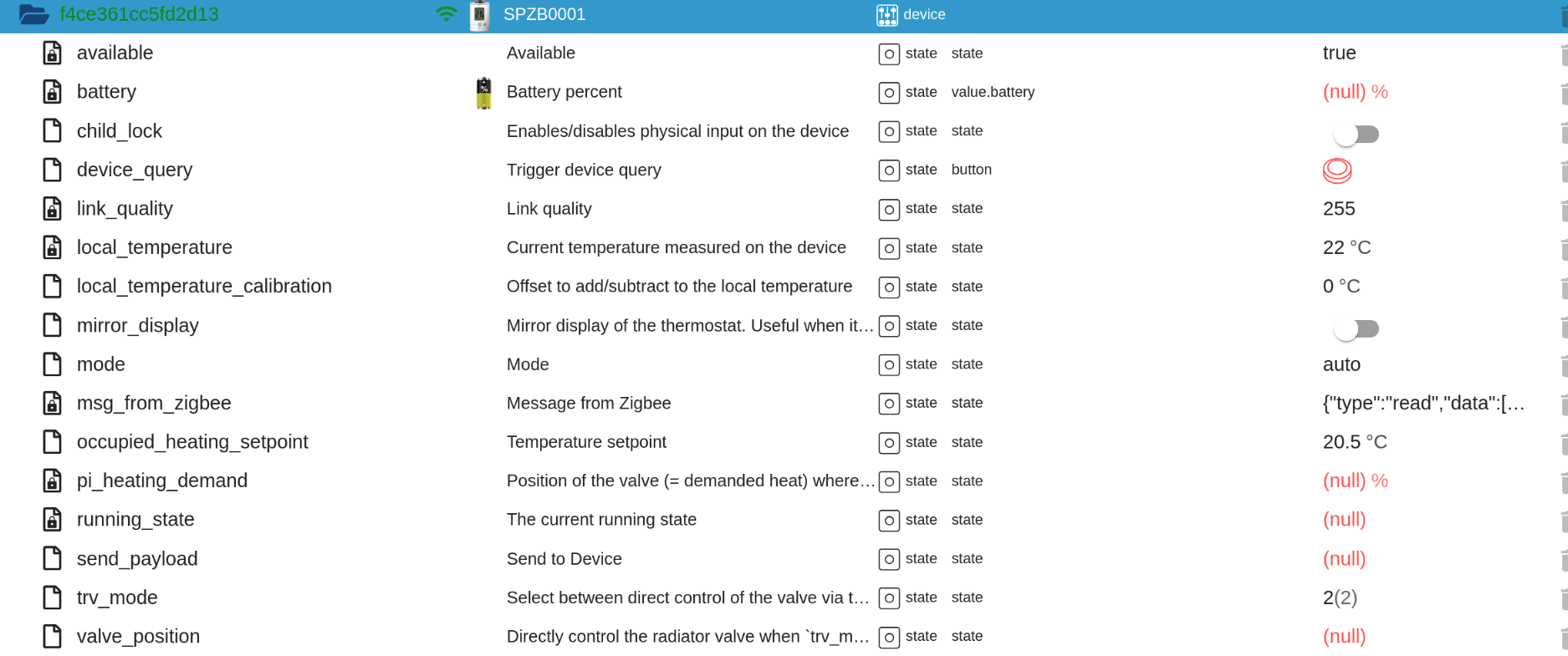Click the msg_from_zigbee JSON value
The height and width of the screenshot is (656, 1568).
coord(1422,404)
